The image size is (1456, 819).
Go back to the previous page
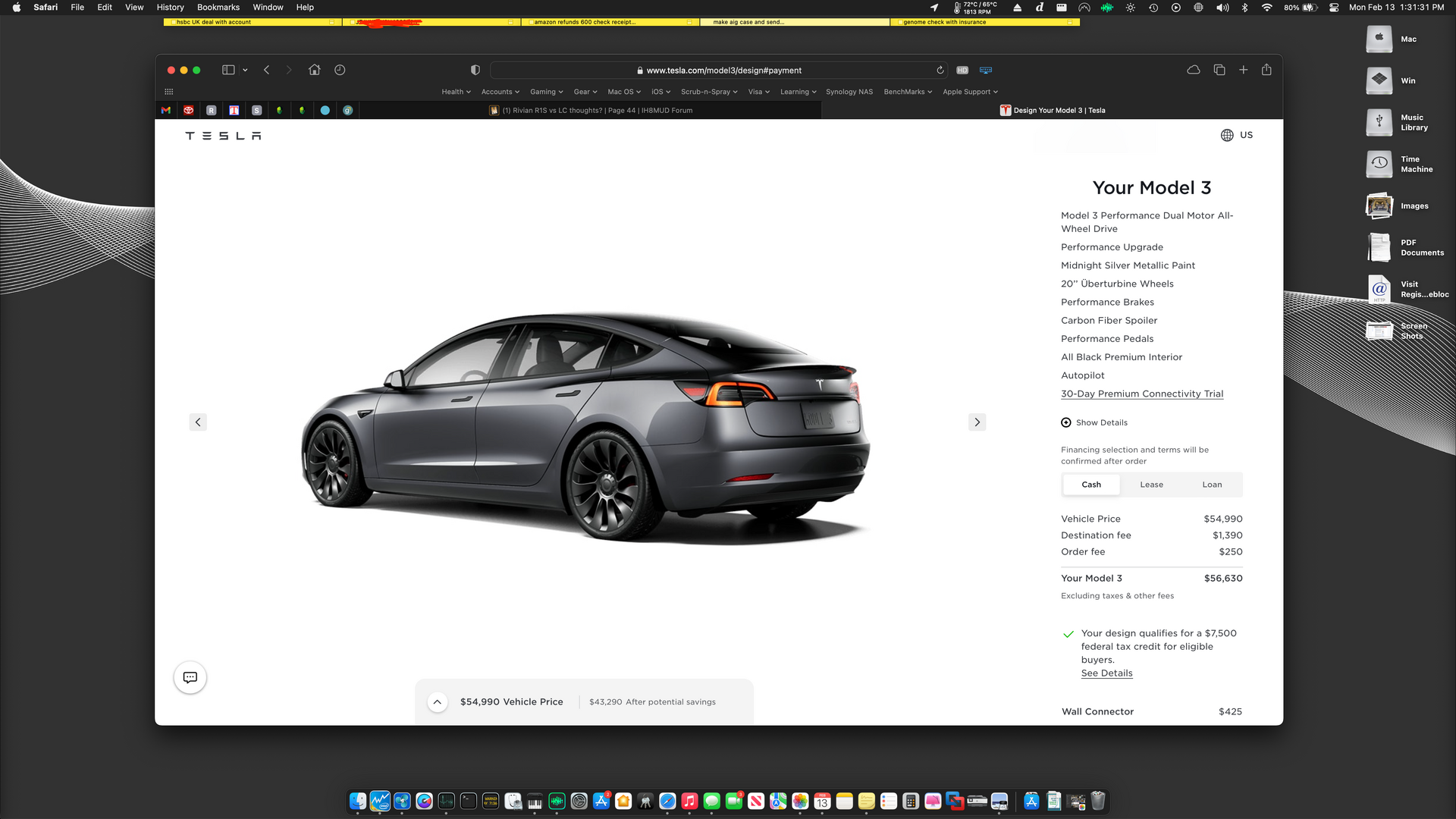pyautogui.click(x=267, y=70)
